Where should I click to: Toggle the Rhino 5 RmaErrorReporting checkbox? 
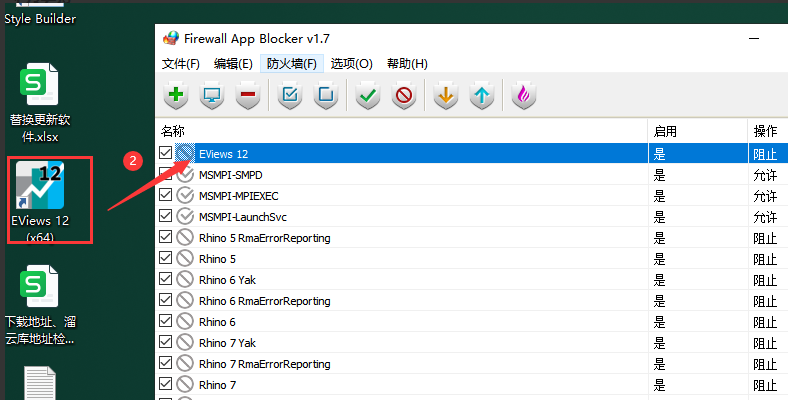(165, 237)
